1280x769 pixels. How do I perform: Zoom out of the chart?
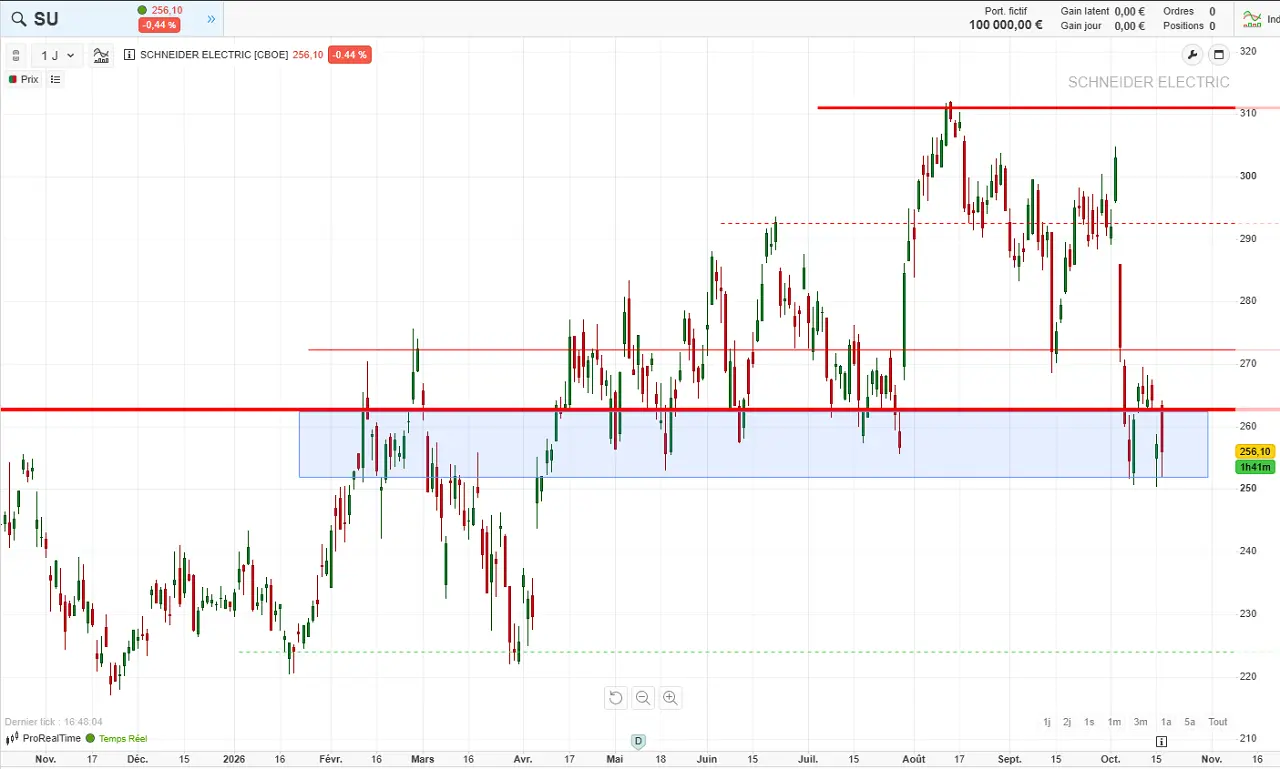643,698
